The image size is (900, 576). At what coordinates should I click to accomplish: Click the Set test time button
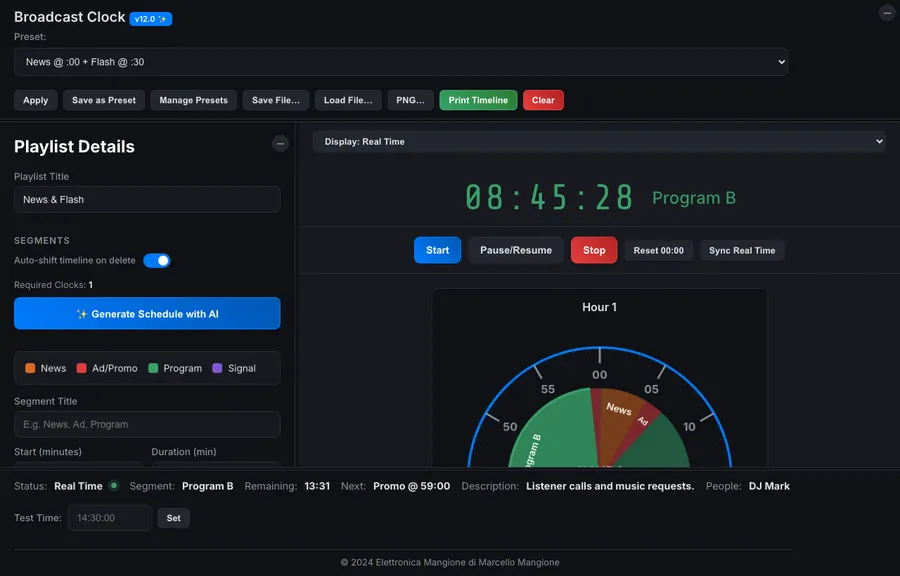click(173, 518)
